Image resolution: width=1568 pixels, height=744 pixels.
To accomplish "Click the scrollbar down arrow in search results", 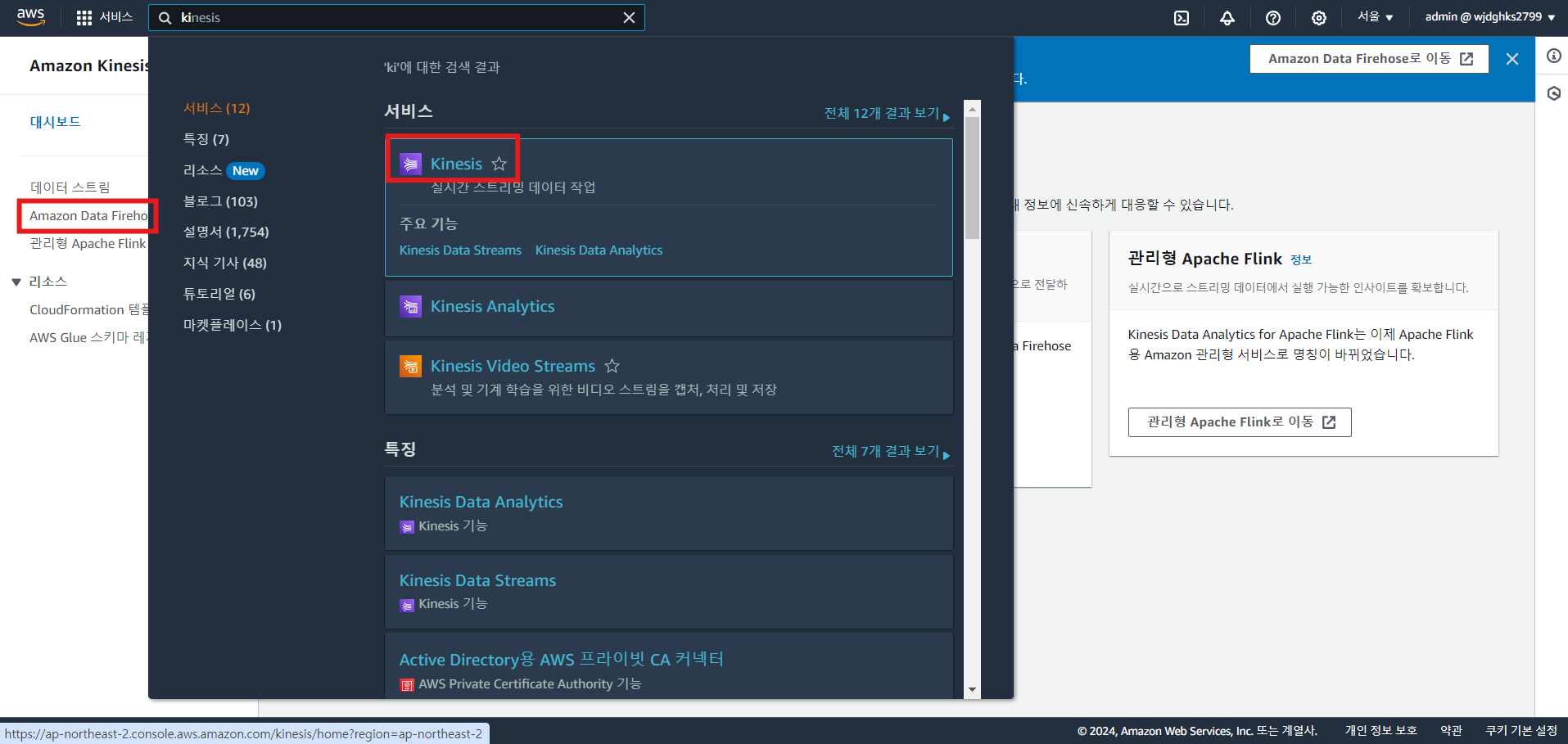I will pos(972,690).
